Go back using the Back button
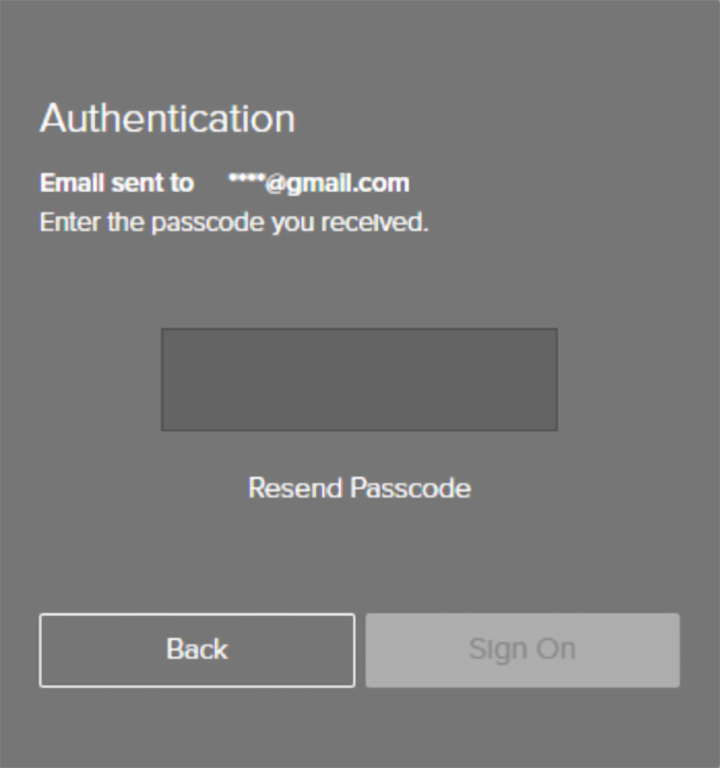This screenshot has width=720, height=768. (197, 650)
